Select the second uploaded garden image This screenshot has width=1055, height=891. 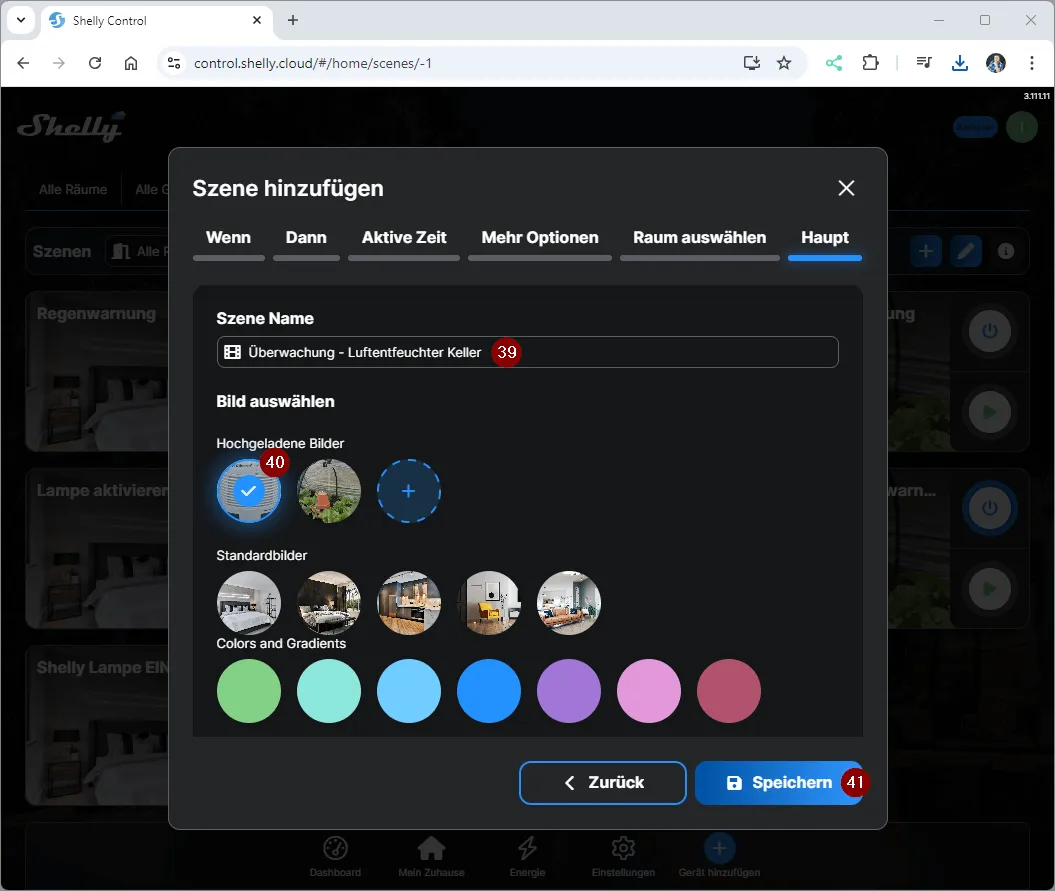(329, 491)
